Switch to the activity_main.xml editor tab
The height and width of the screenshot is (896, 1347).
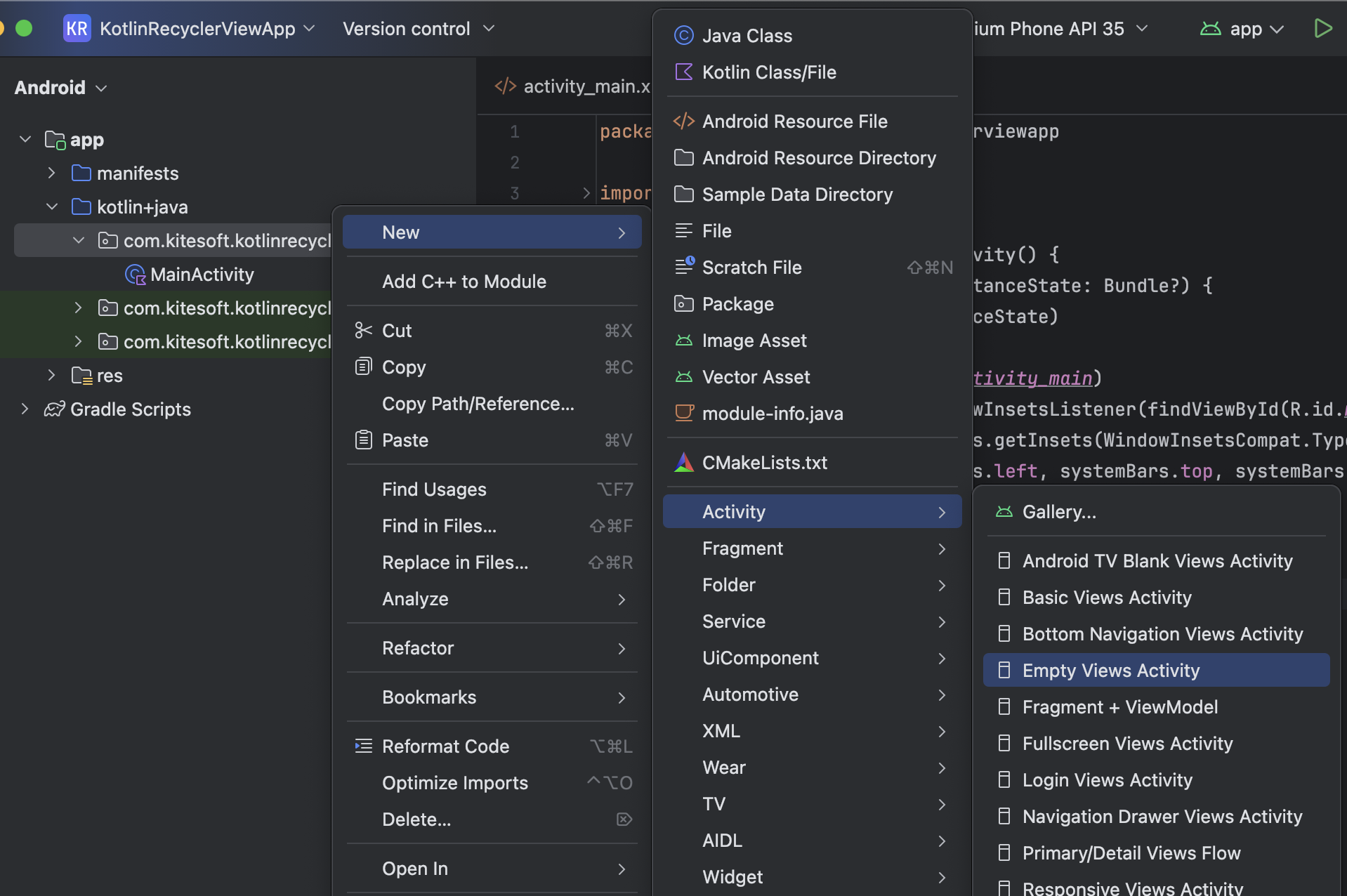click(x=572, y=86)
